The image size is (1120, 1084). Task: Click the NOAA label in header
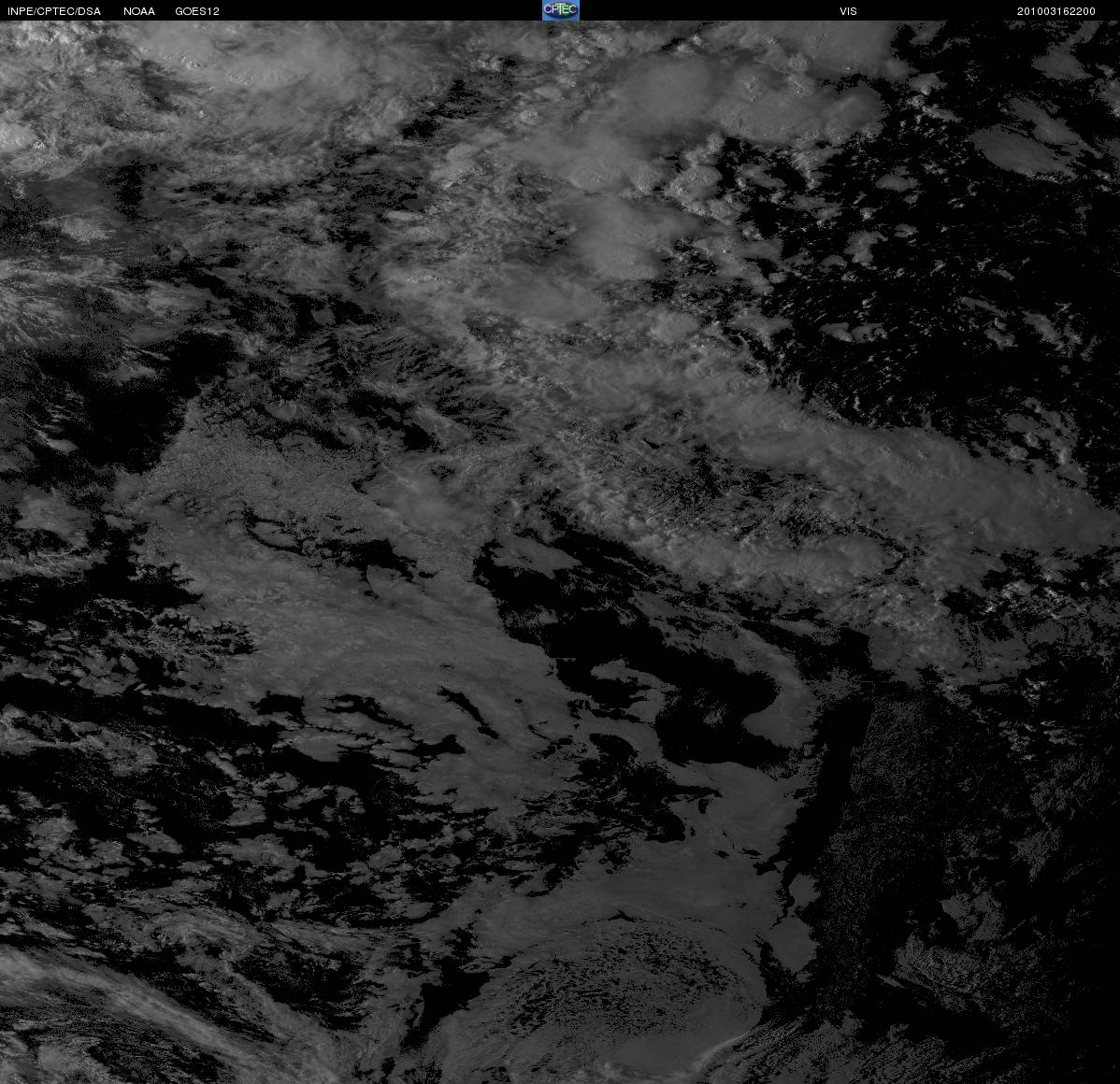click(x=139, y=11)
